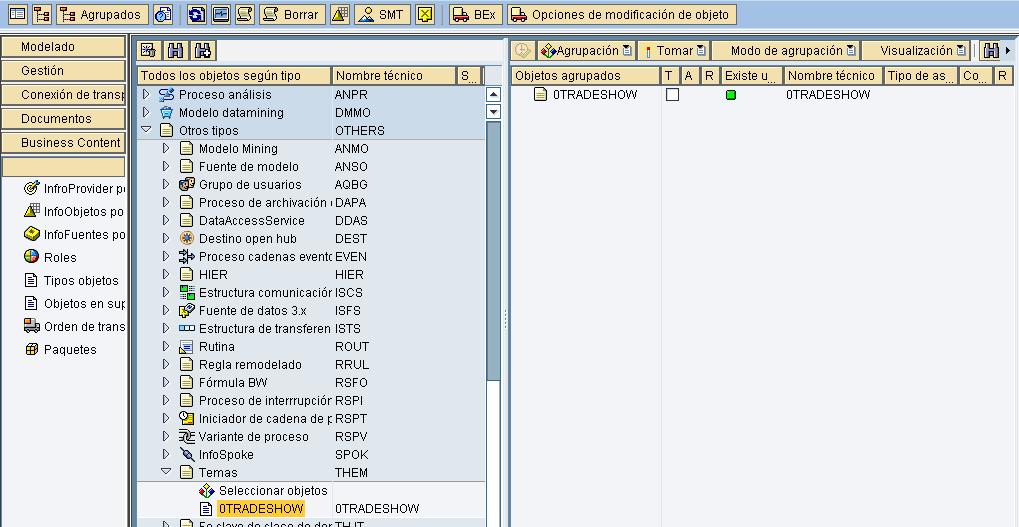Open Opciones de modificación de objeto
This screenshot has height=527, width=1019.
click(x=622, y=15)
